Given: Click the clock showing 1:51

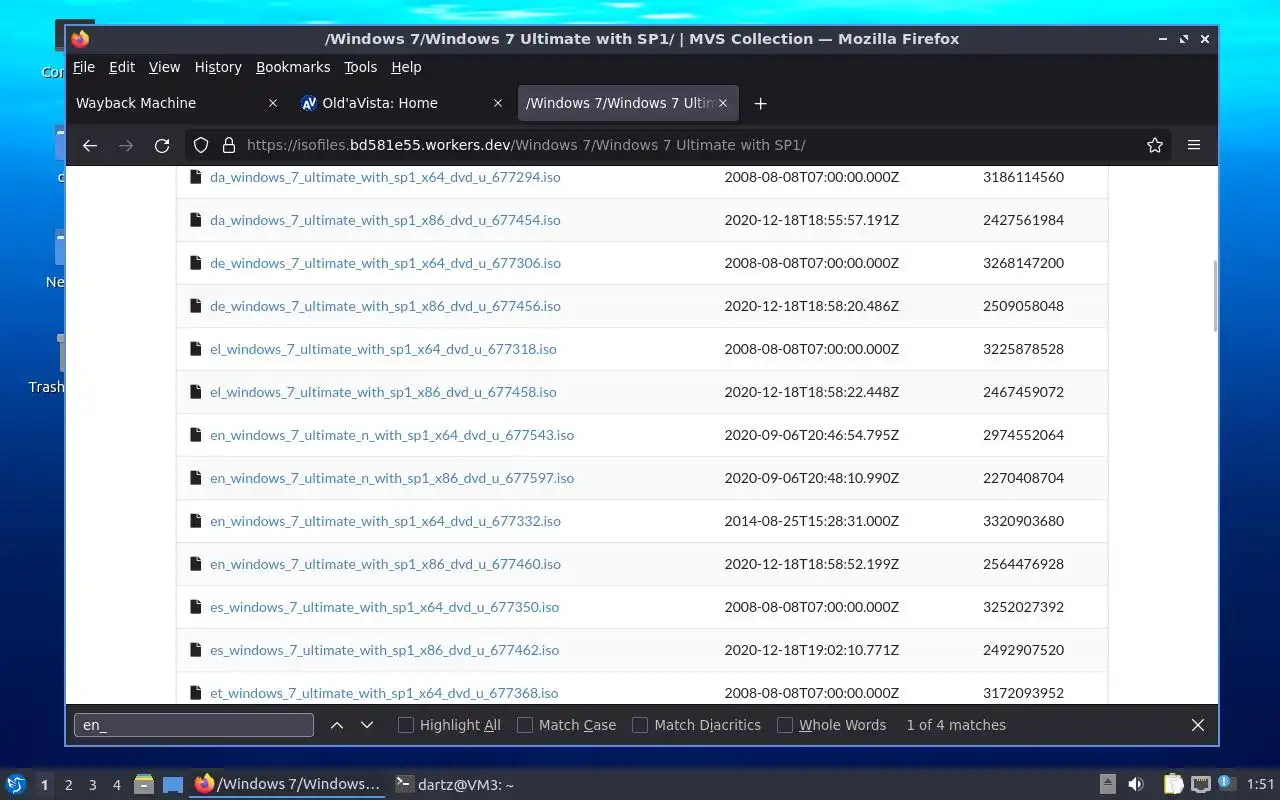Looking at the screenshot, I should click(x=1261, y=785).
